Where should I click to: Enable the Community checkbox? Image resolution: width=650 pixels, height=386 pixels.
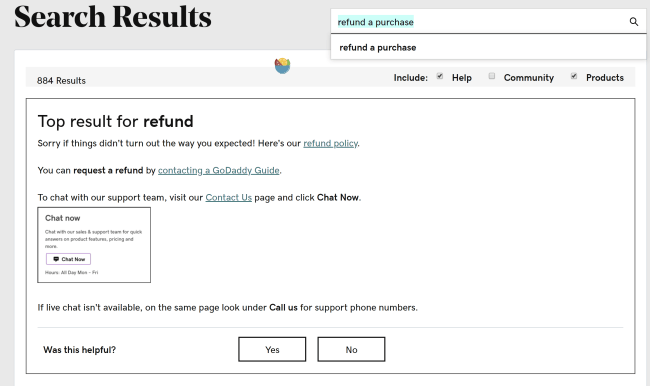pyautogui.click(x=492, y=76)
